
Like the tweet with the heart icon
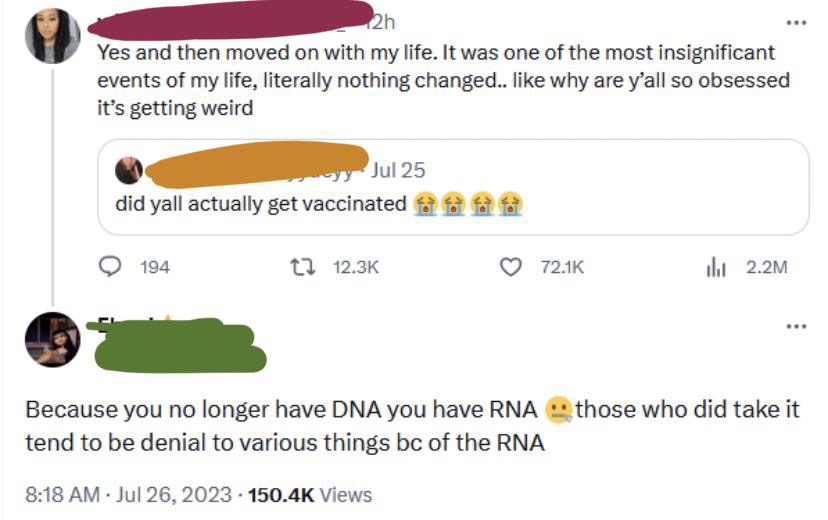coord(511,267)
